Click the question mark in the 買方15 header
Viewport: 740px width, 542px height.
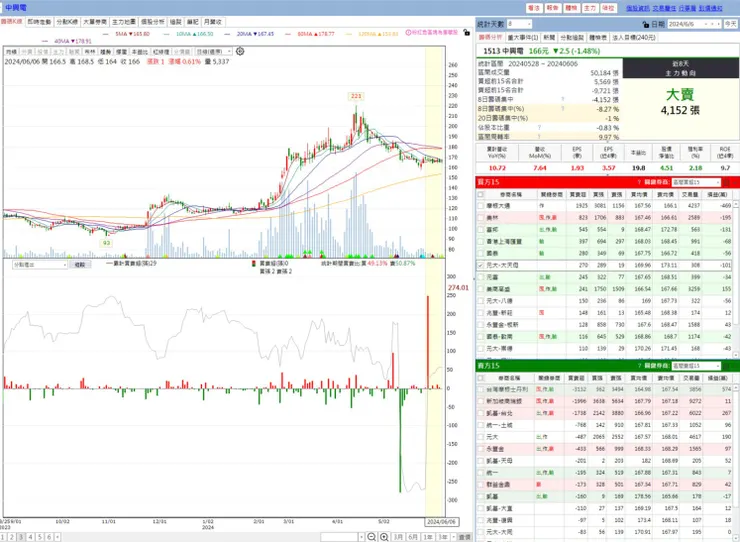click(639, 182)
